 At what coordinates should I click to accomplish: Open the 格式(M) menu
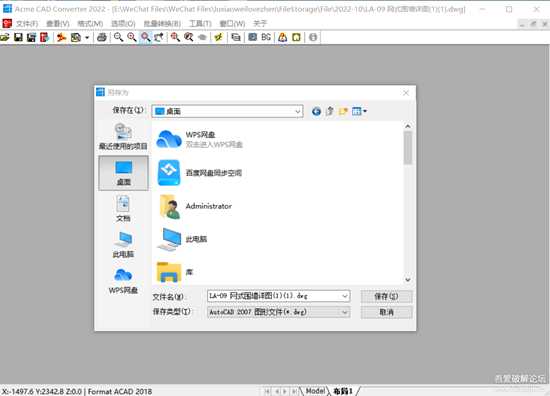tap(90, 24)
